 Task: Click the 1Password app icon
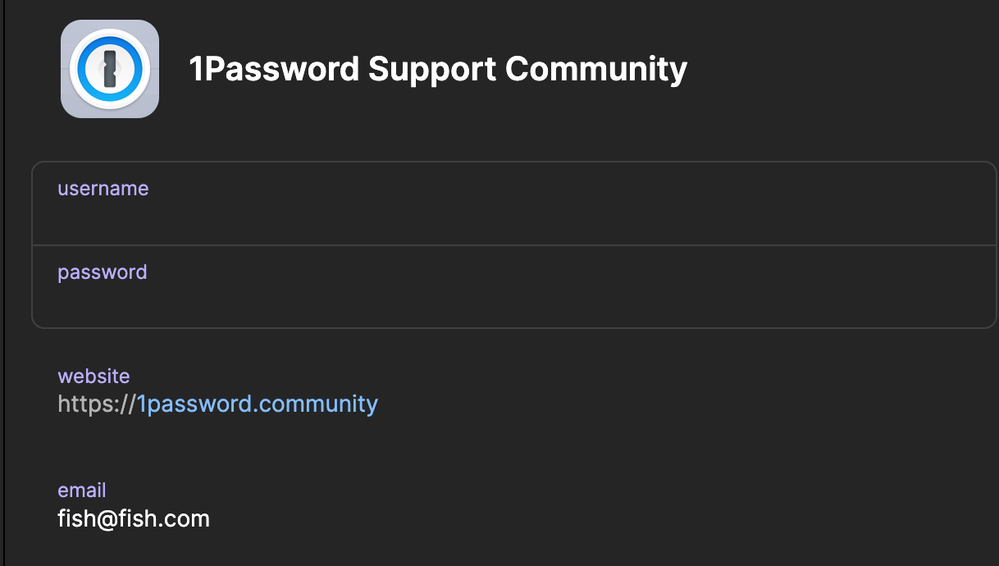110,69
